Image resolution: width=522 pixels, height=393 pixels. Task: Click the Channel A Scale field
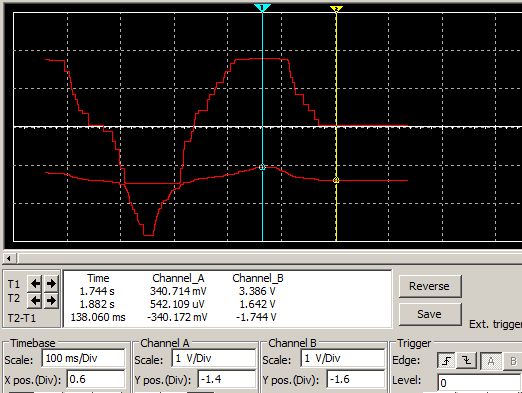214,358
